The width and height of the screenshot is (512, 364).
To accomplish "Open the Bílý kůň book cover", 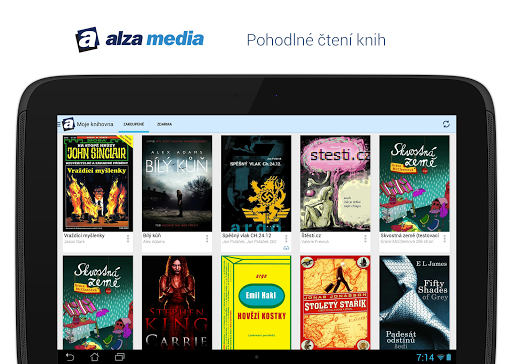I will pyautogui.click(x=177, y=183).
